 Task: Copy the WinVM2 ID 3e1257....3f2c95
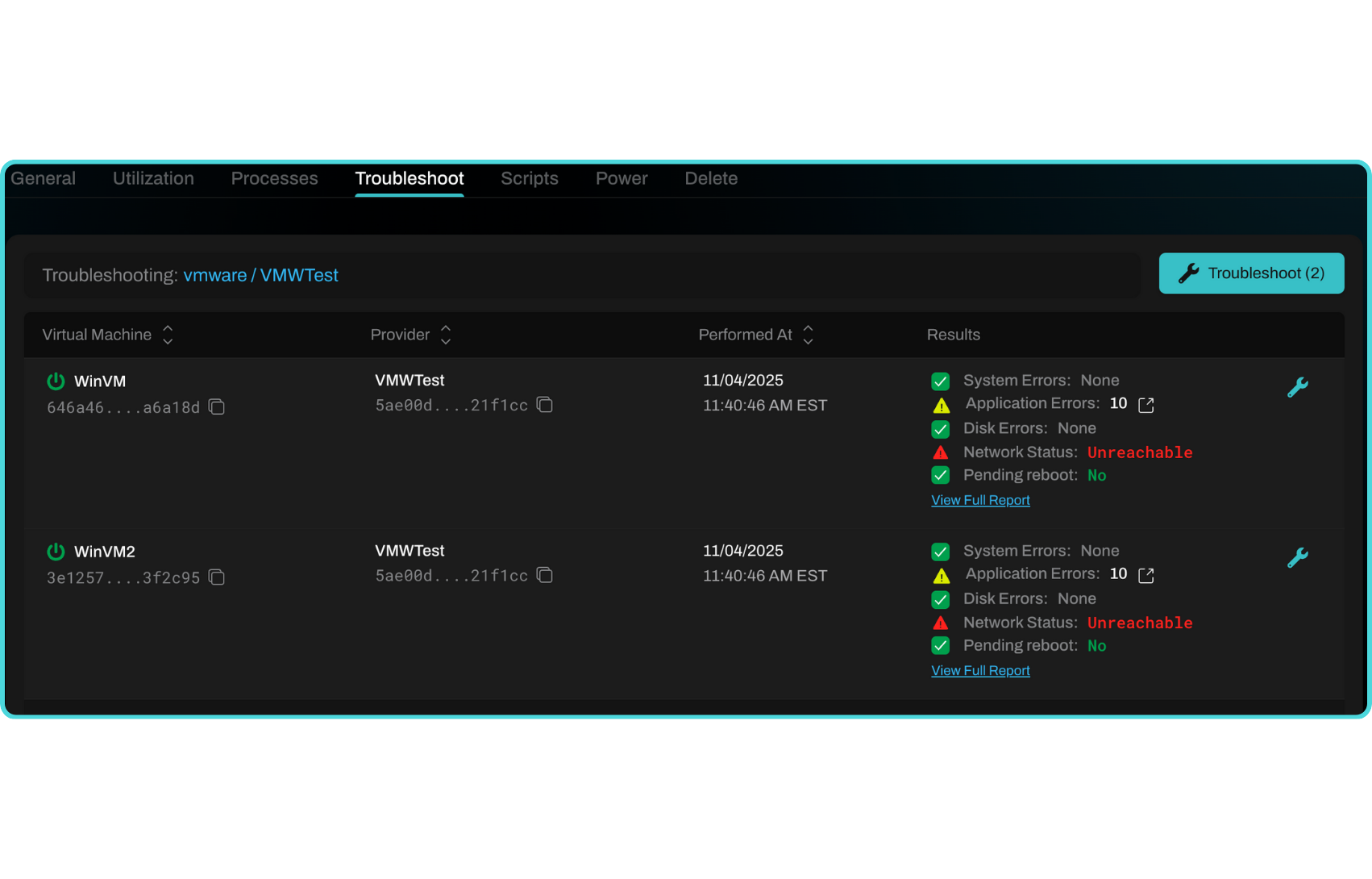[217, 577]
